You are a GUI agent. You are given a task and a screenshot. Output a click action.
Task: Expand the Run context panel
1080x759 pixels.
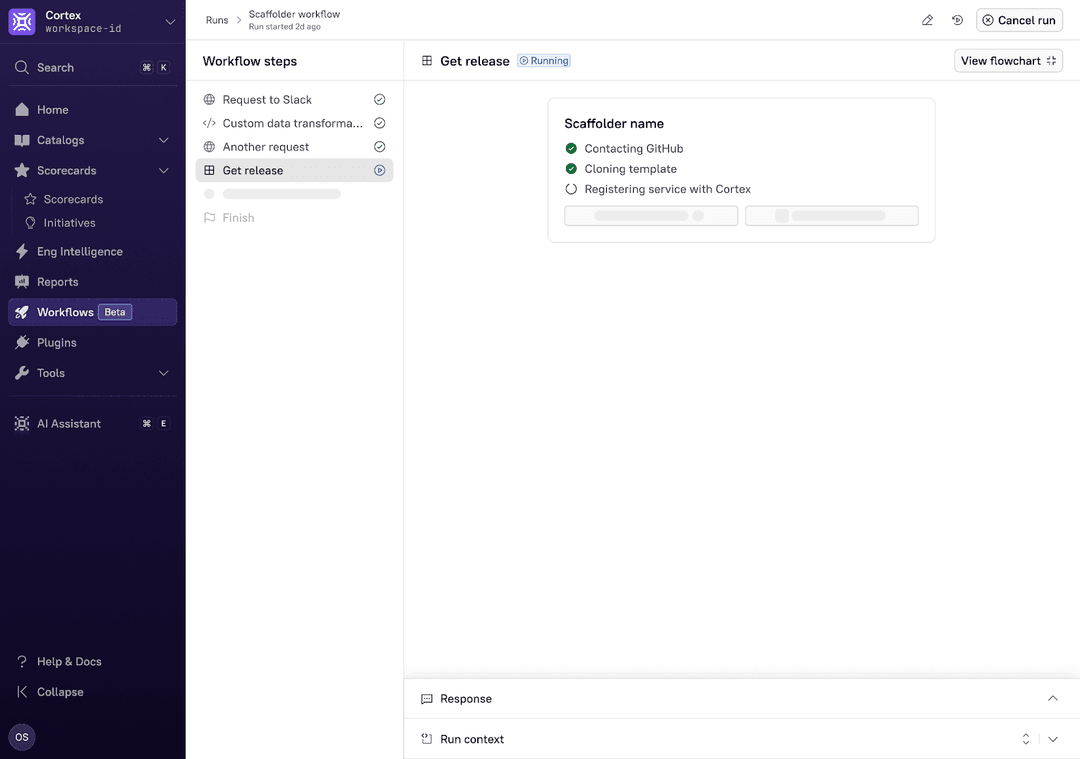pos(1052,738)
